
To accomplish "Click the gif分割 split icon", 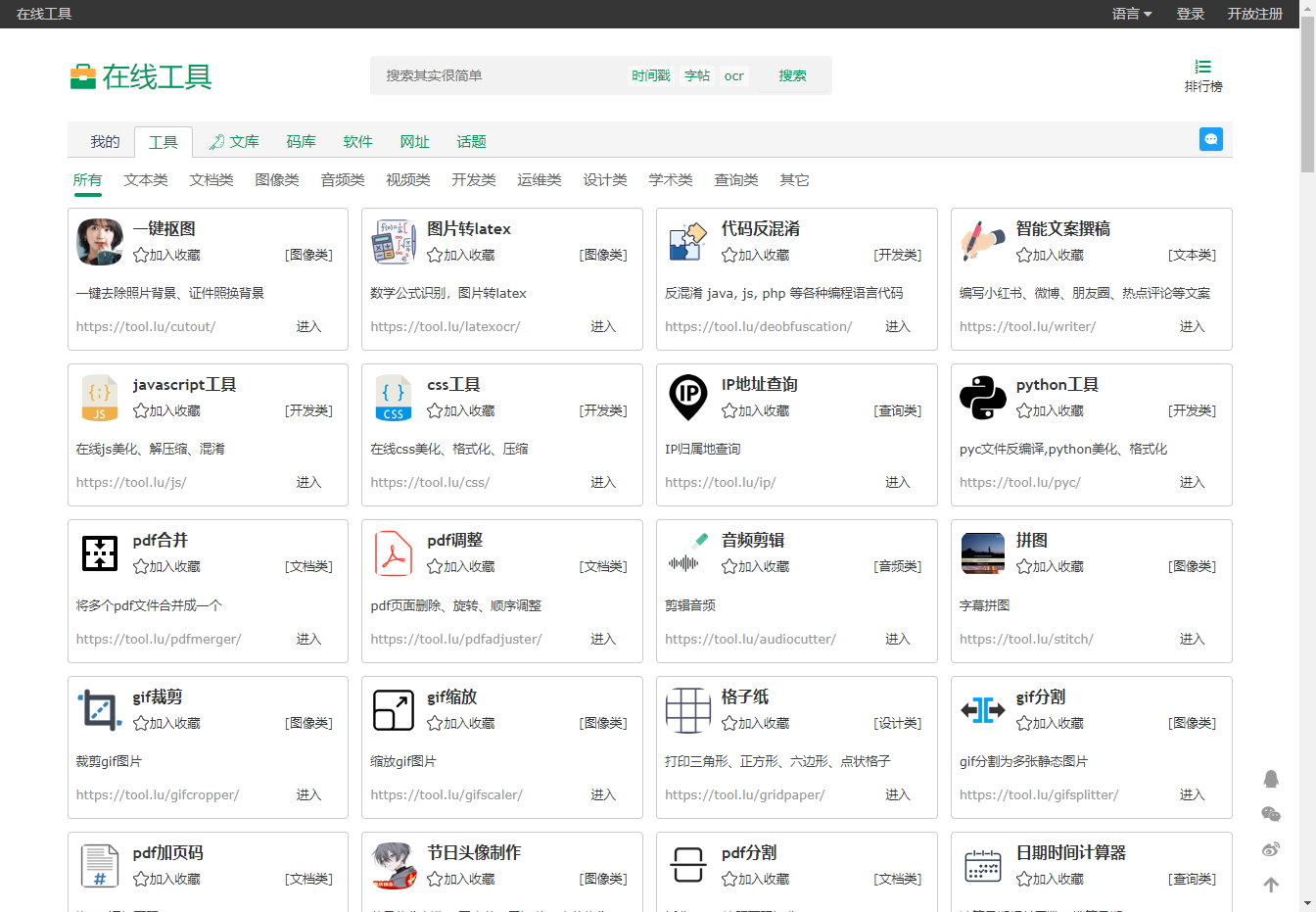I will tap(983, 710).
